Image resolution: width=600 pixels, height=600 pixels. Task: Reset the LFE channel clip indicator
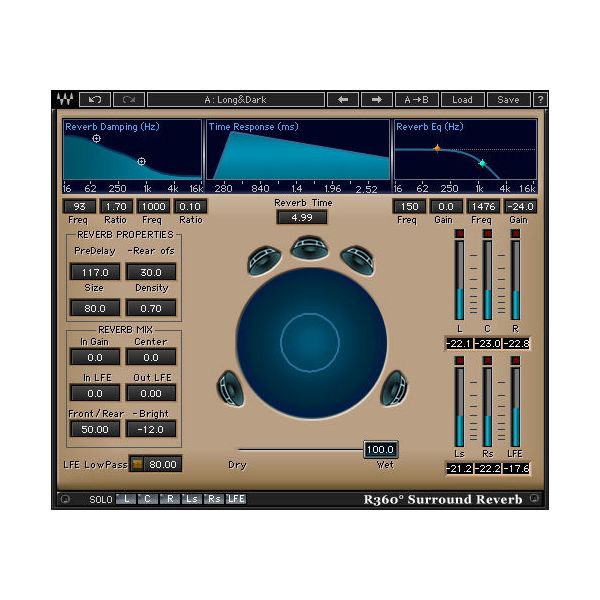click(515, 360)
